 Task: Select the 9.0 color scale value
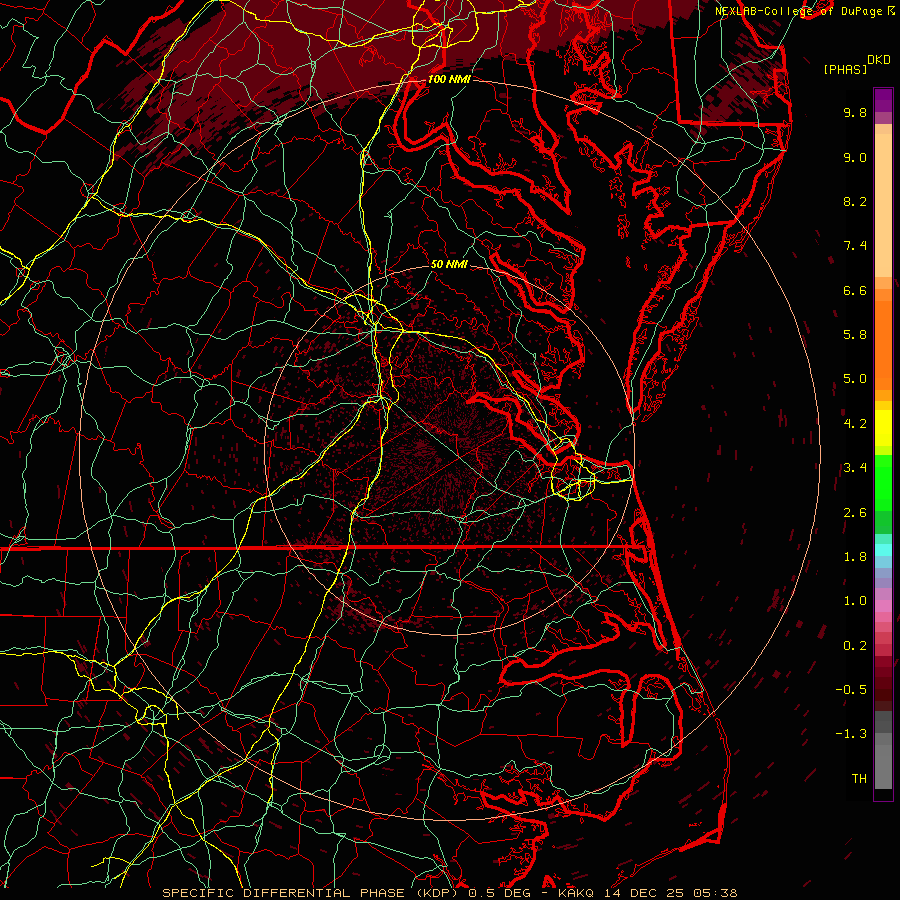tap(855, 157)
